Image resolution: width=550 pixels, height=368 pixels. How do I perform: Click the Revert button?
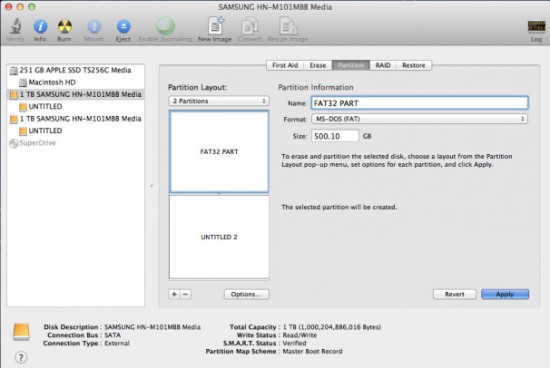455,294
